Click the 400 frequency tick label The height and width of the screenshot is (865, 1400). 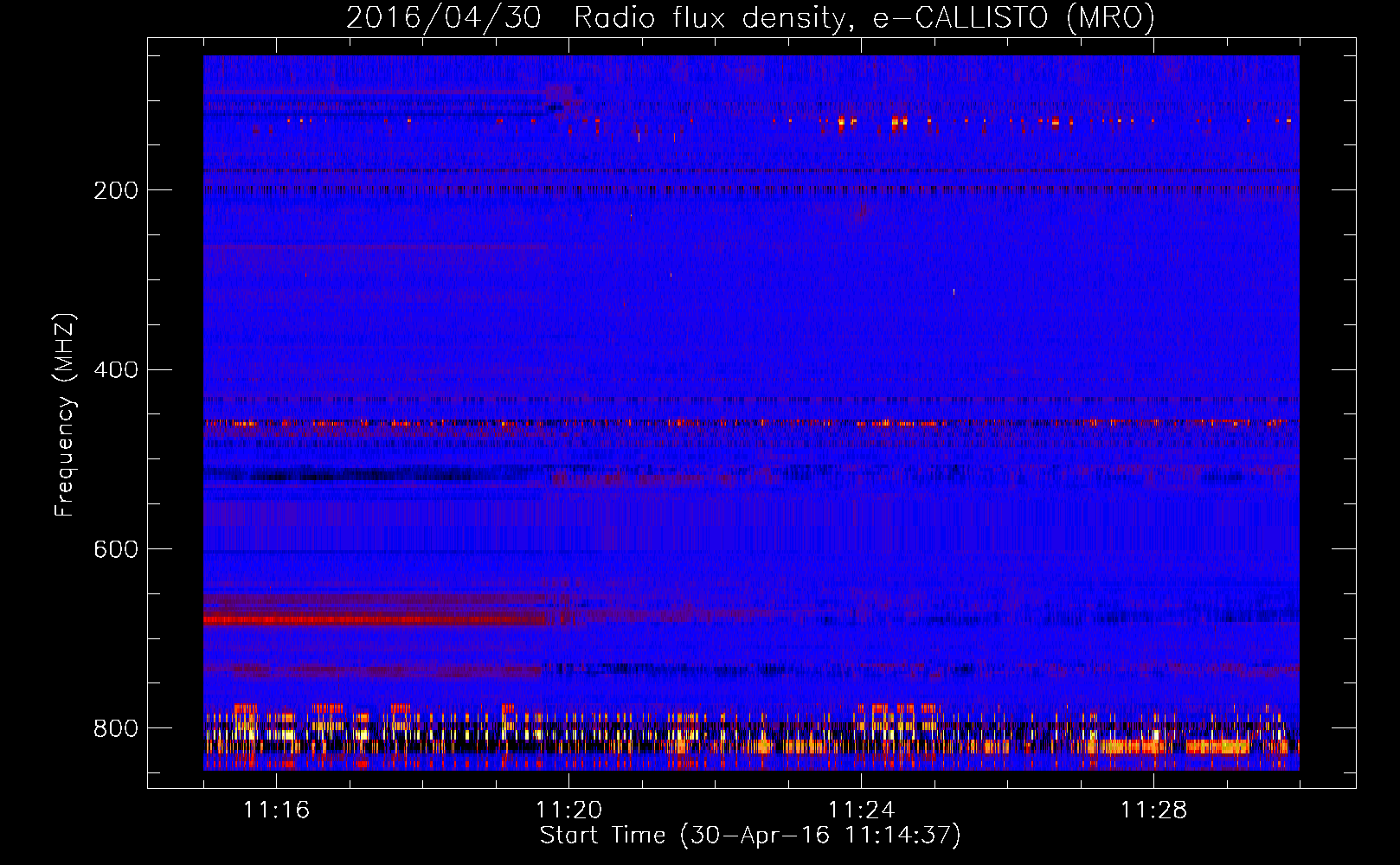click(116, 370)
